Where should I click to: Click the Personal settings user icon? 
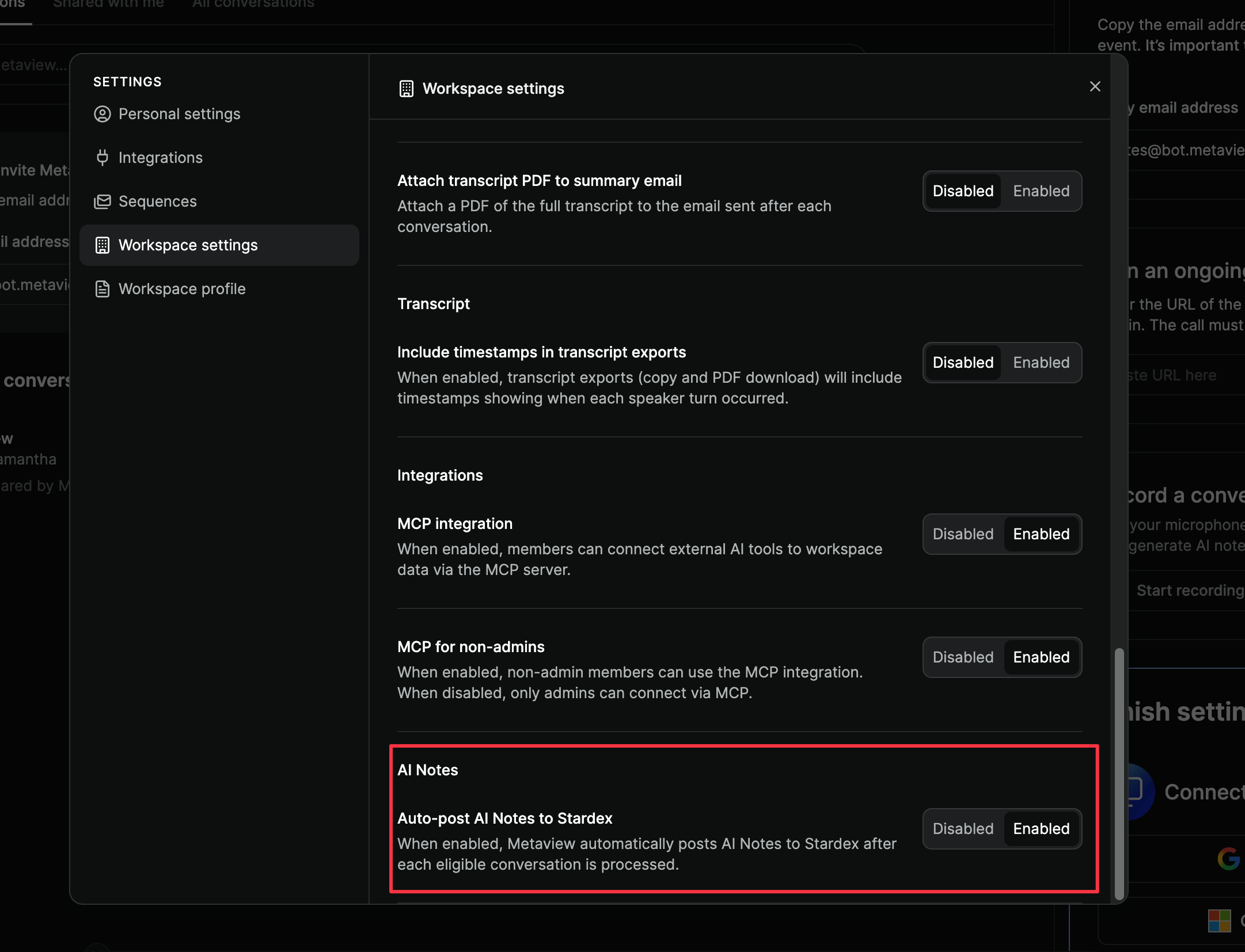click(102, 114)
